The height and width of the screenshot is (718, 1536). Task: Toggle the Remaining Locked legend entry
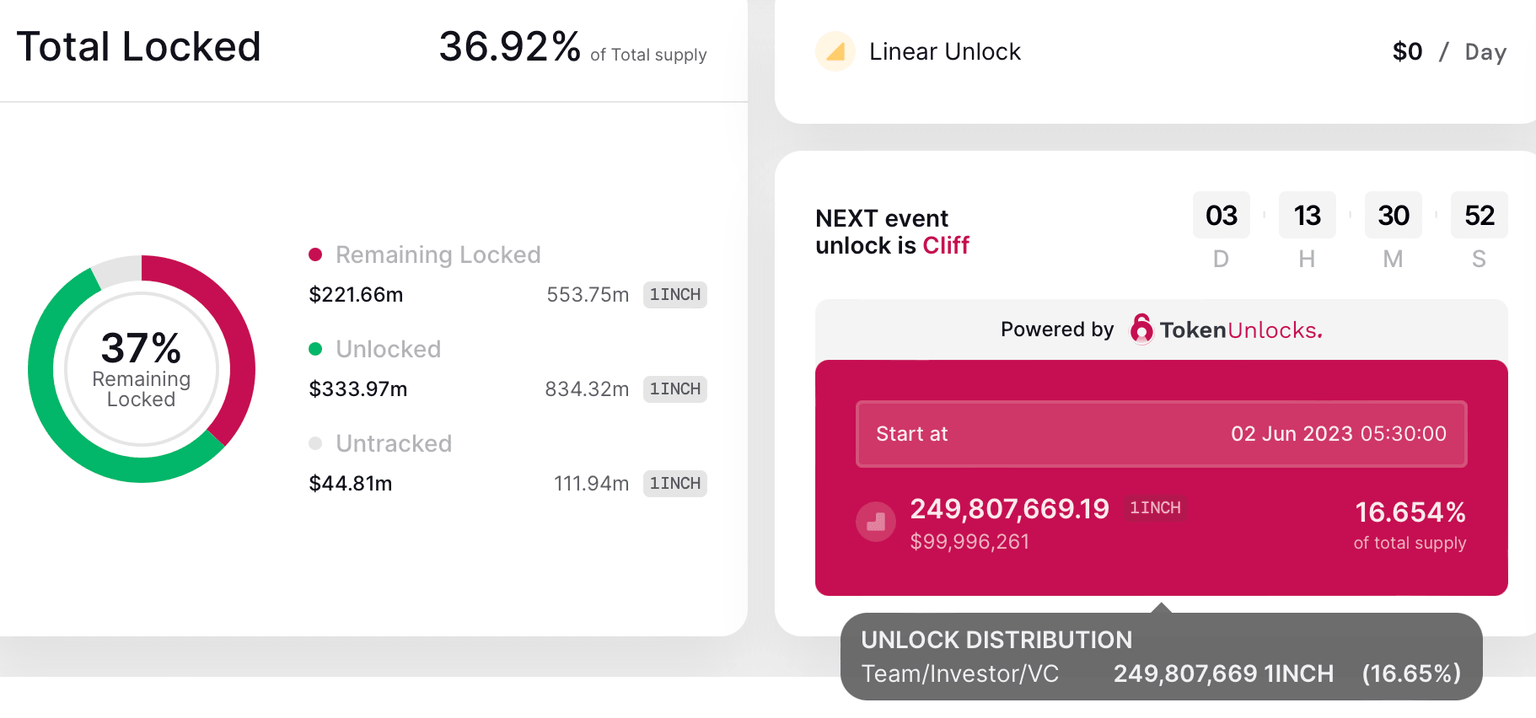click(x=438, y=255)
